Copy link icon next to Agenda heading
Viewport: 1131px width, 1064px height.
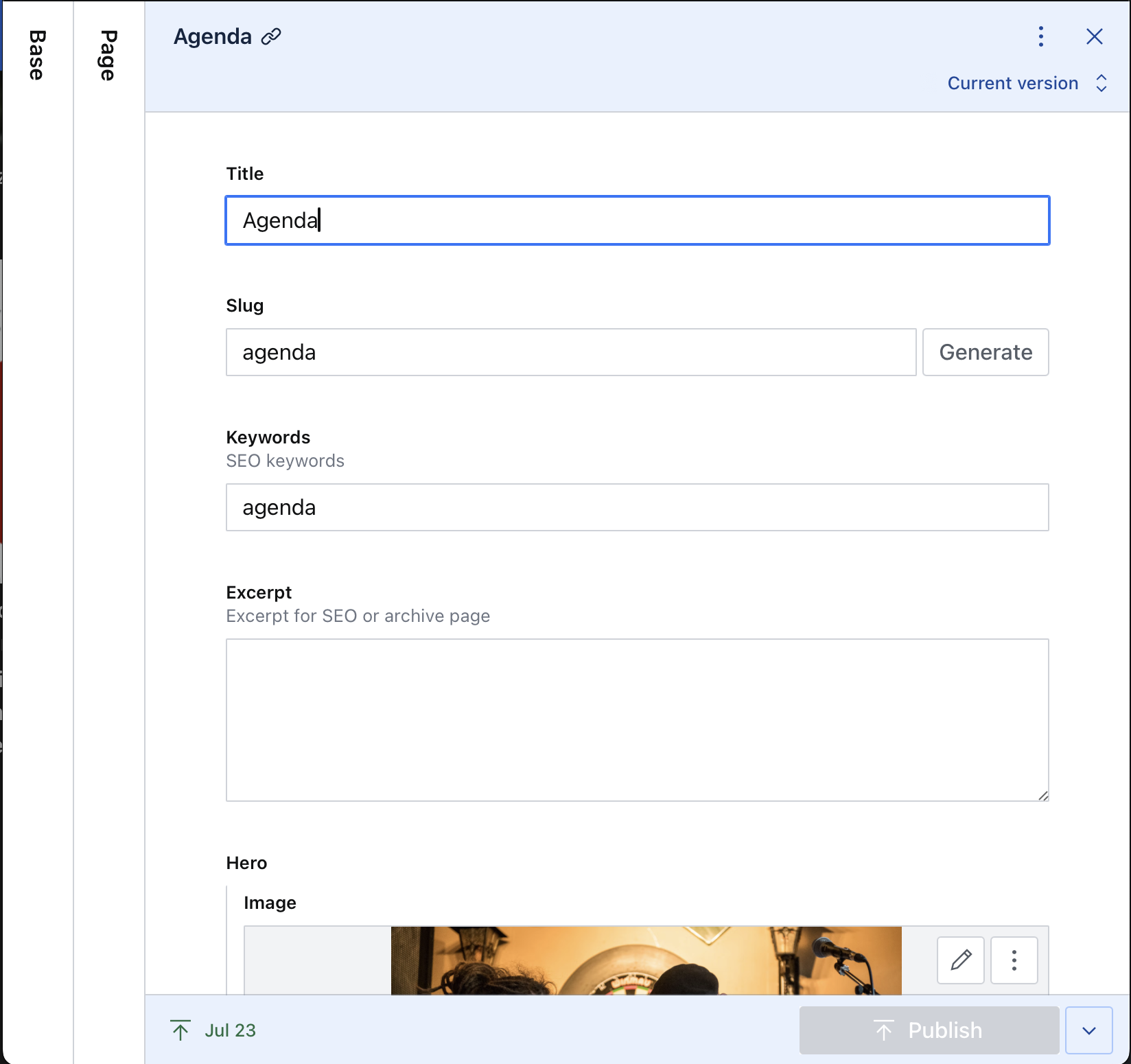(271, 36)
